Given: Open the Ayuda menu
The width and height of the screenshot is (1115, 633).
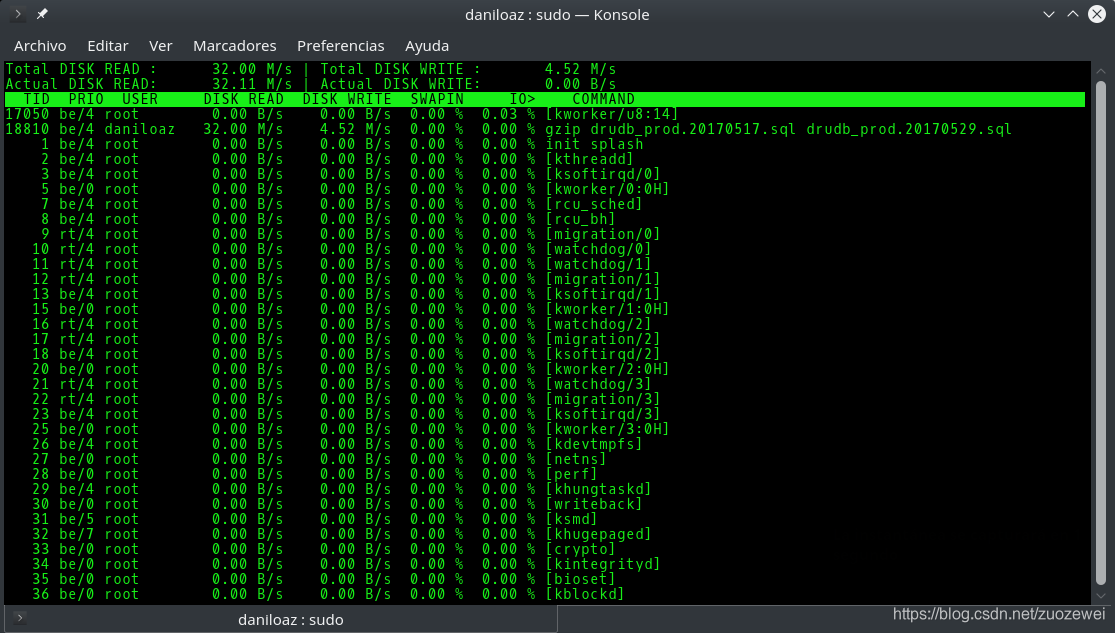Looking at the screenshot, I should pyautogui.click(x=427, y=46).
